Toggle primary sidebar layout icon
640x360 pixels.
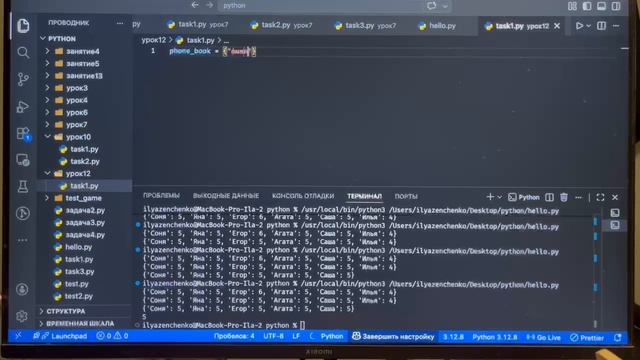pos(587,6)
